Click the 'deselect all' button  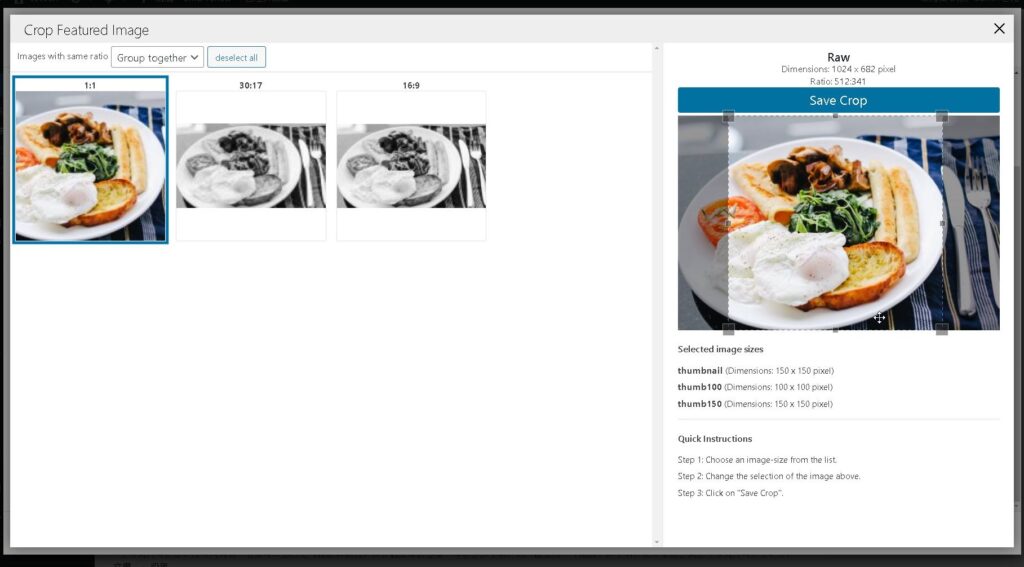[236, 58]
